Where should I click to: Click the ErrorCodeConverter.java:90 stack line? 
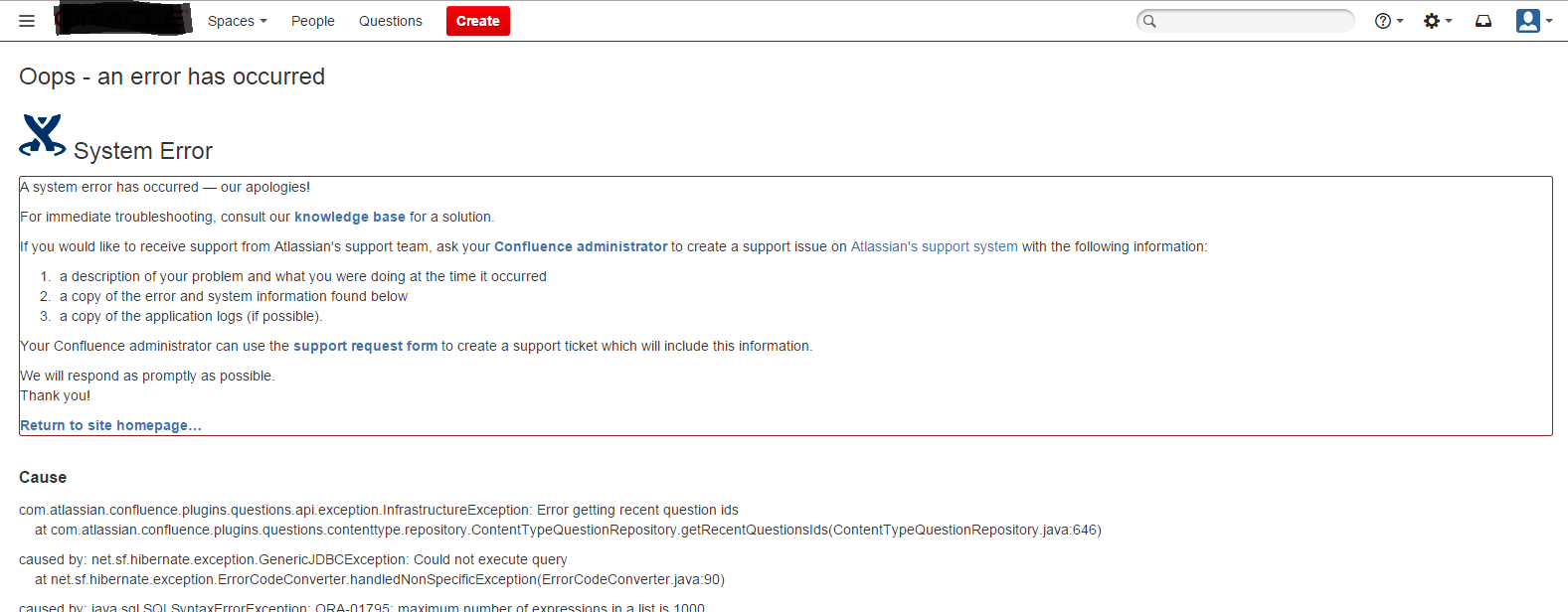pyautogui.click(x=380, y=579)
